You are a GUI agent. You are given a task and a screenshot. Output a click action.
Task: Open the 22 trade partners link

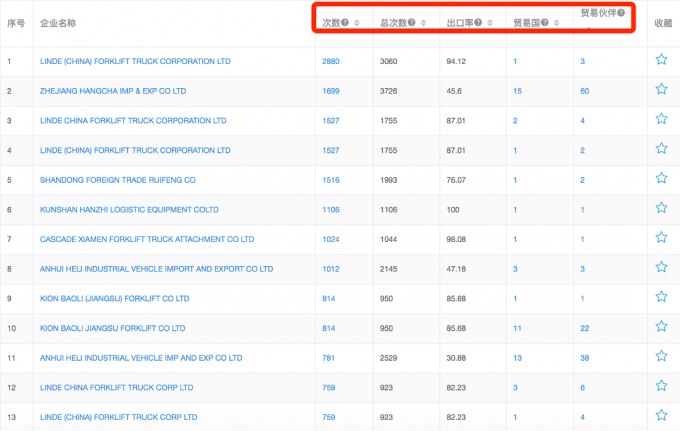585,328
